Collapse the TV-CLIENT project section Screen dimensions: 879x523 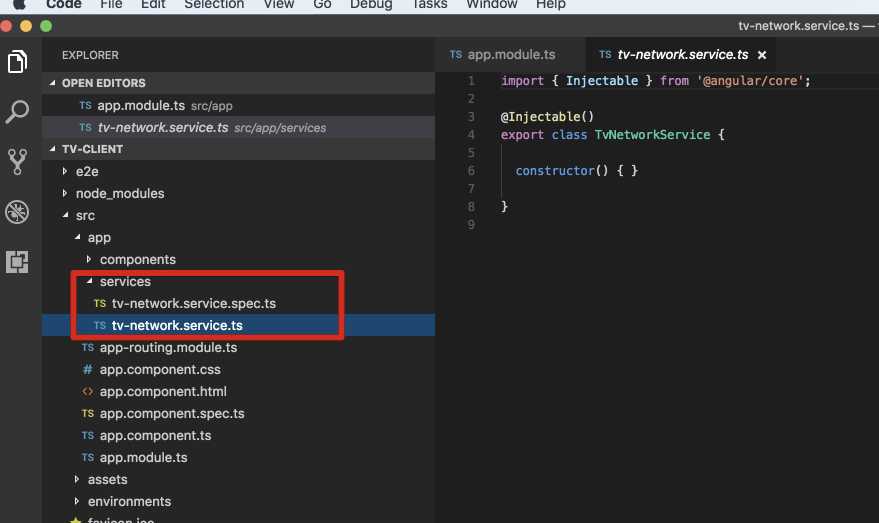52,149
